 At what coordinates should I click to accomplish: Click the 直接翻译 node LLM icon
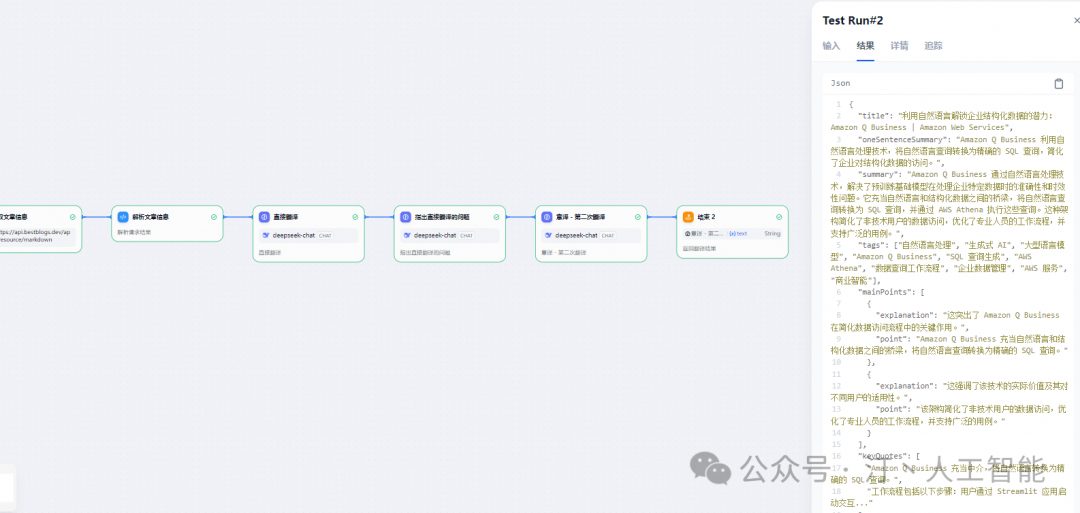click(264, 216)
